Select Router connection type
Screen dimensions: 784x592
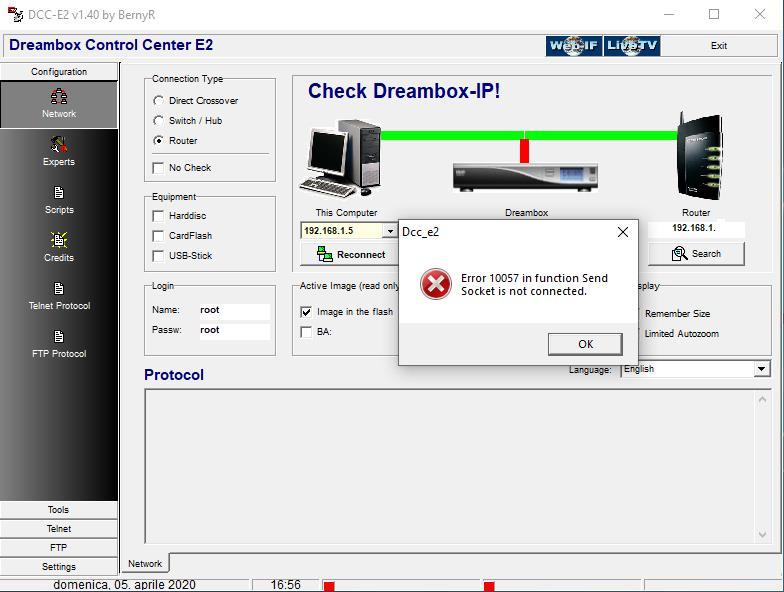(158, 140)
